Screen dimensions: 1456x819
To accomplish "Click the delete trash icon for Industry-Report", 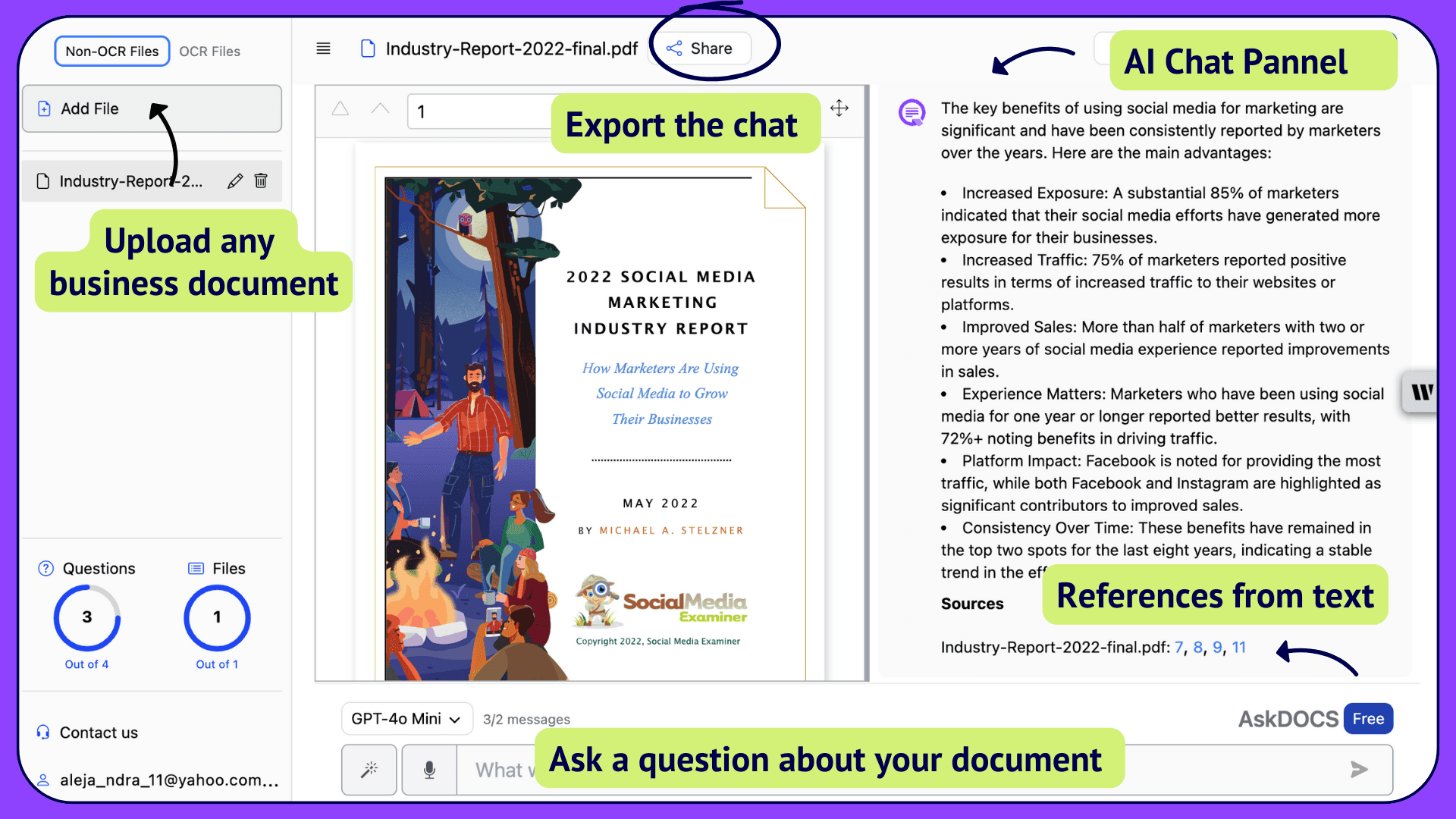I will [261, 181].
